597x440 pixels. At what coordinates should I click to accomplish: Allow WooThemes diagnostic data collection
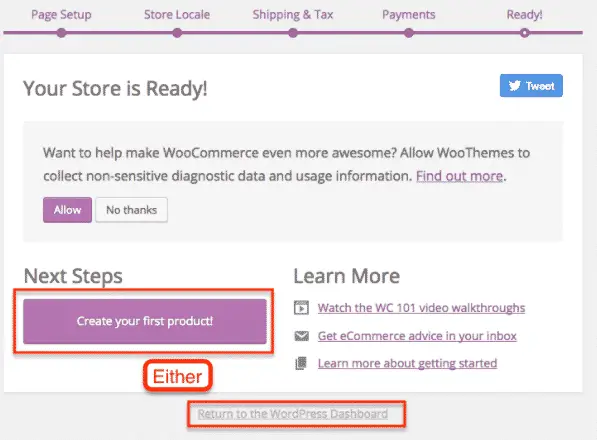[x=67, y=210]
